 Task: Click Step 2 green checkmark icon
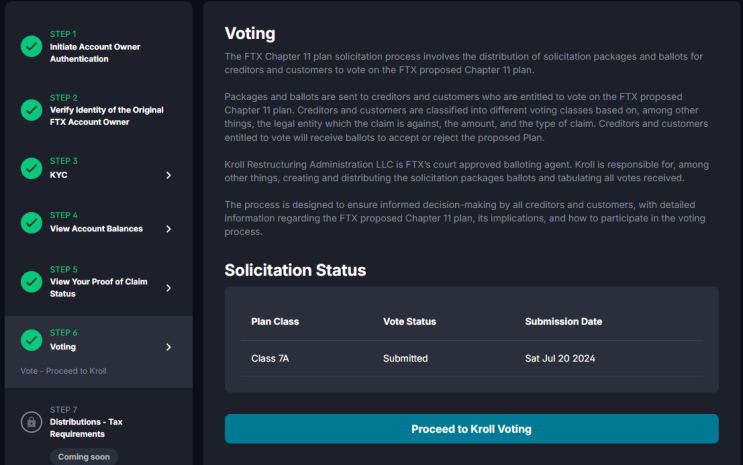coord(30,110)
